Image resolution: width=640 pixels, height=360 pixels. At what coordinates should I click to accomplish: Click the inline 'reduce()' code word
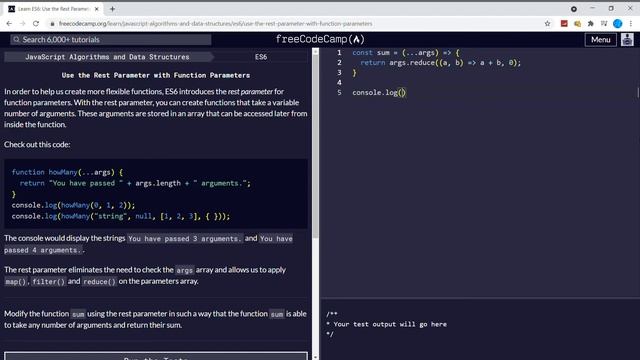[x=100, y=281]
